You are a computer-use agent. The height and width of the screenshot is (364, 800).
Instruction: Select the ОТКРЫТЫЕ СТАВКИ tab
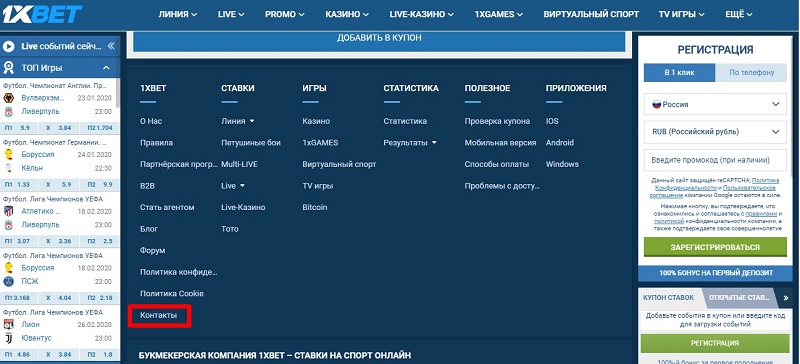pos(739,297)
